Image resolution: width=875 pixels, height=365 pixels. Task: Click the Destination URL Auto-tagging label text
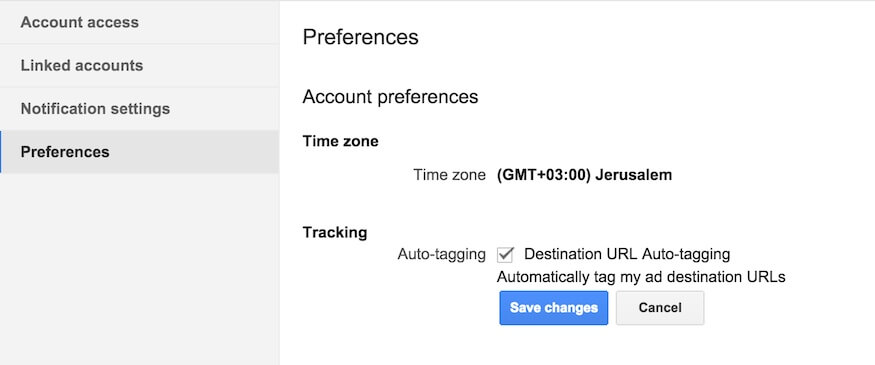[627, 254]
